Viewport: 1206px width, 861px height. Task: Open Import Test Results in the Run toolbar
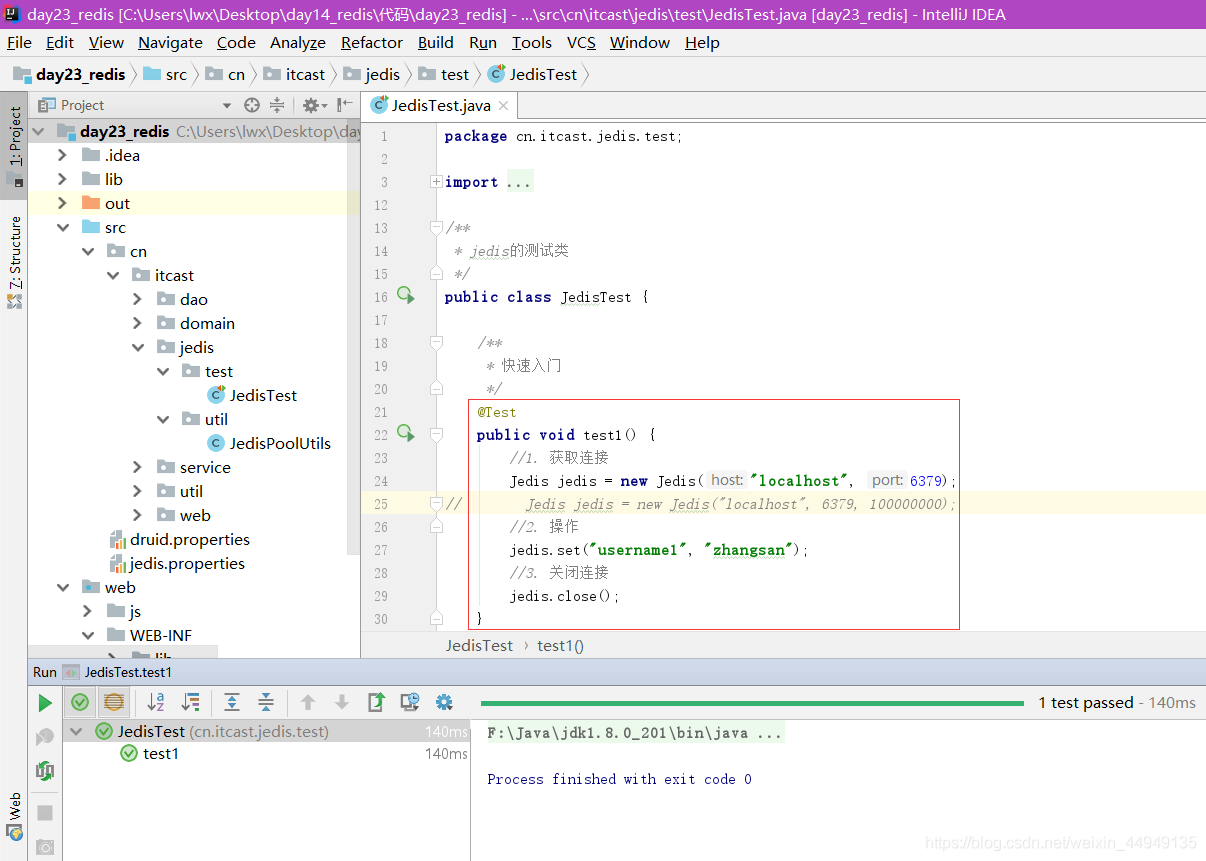(375, 702)
